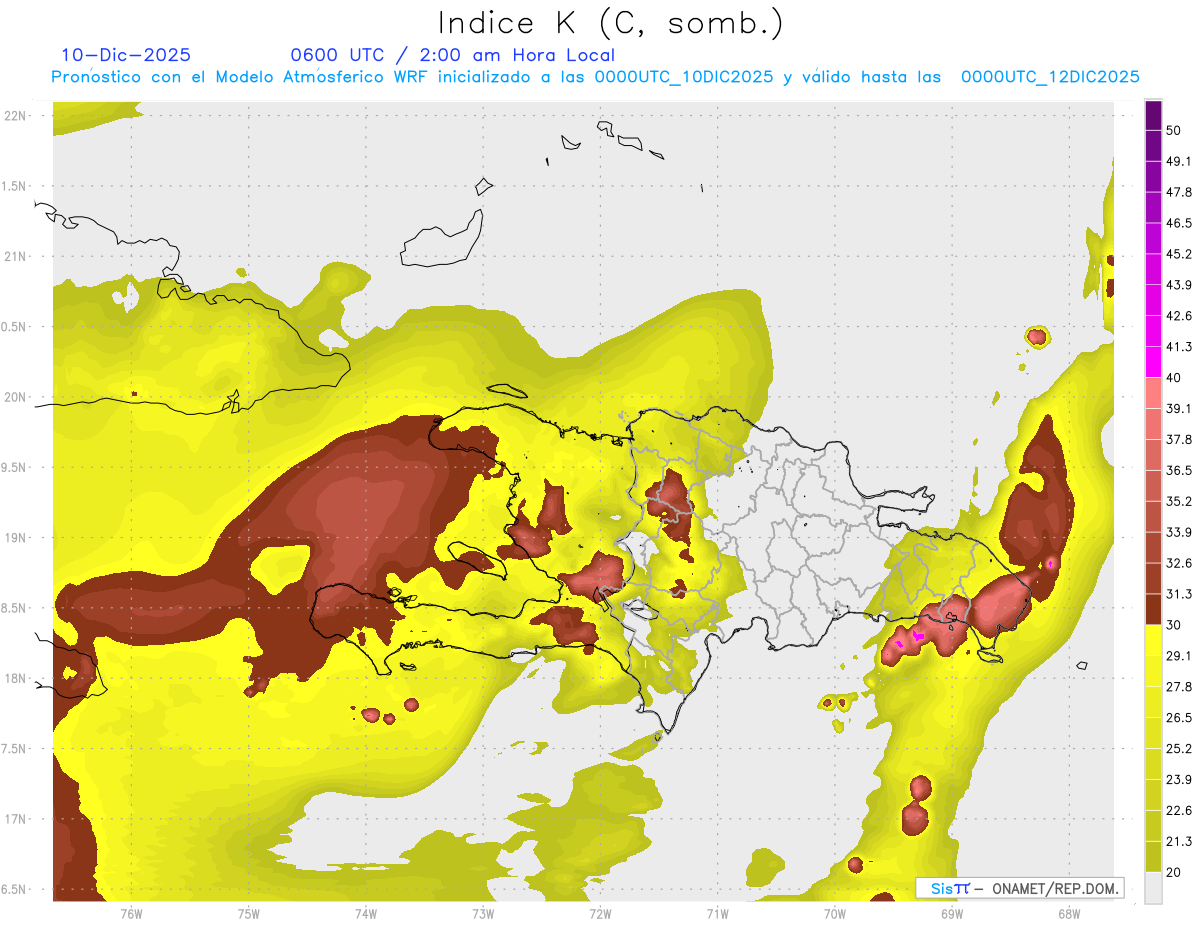
Task: Click the colorbar value "39.1"
Action: point(1179,409)
